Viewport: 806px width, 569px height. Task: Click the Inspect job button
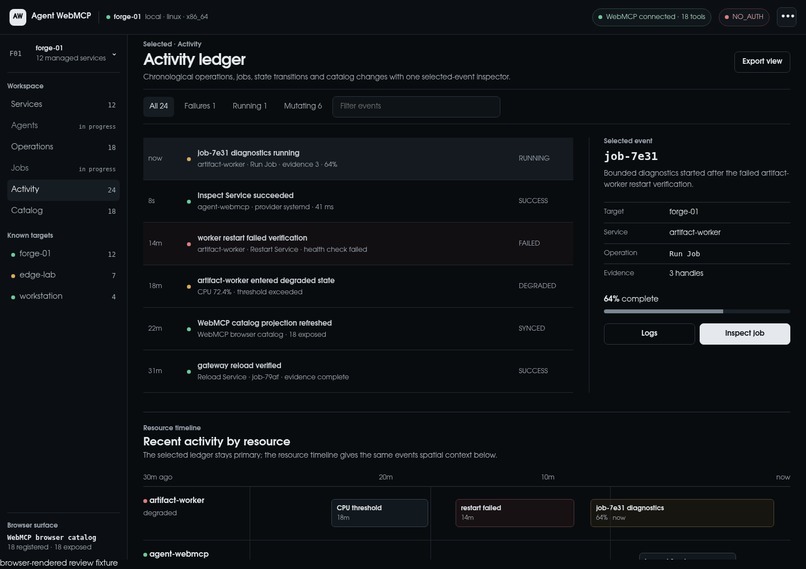(x=744, y=334)
